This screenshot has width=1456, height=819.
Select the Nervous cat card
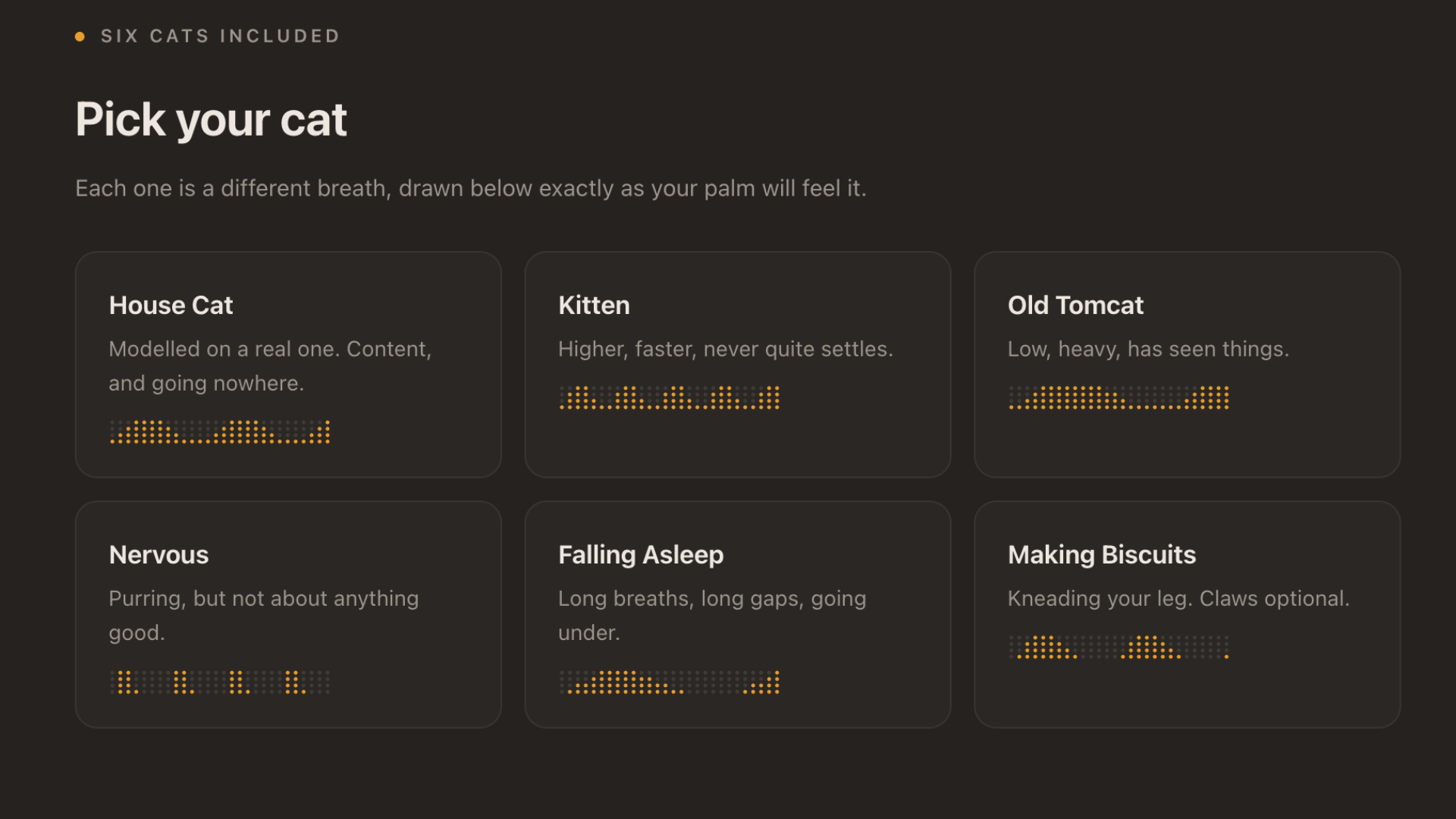[x=288, y=614]
